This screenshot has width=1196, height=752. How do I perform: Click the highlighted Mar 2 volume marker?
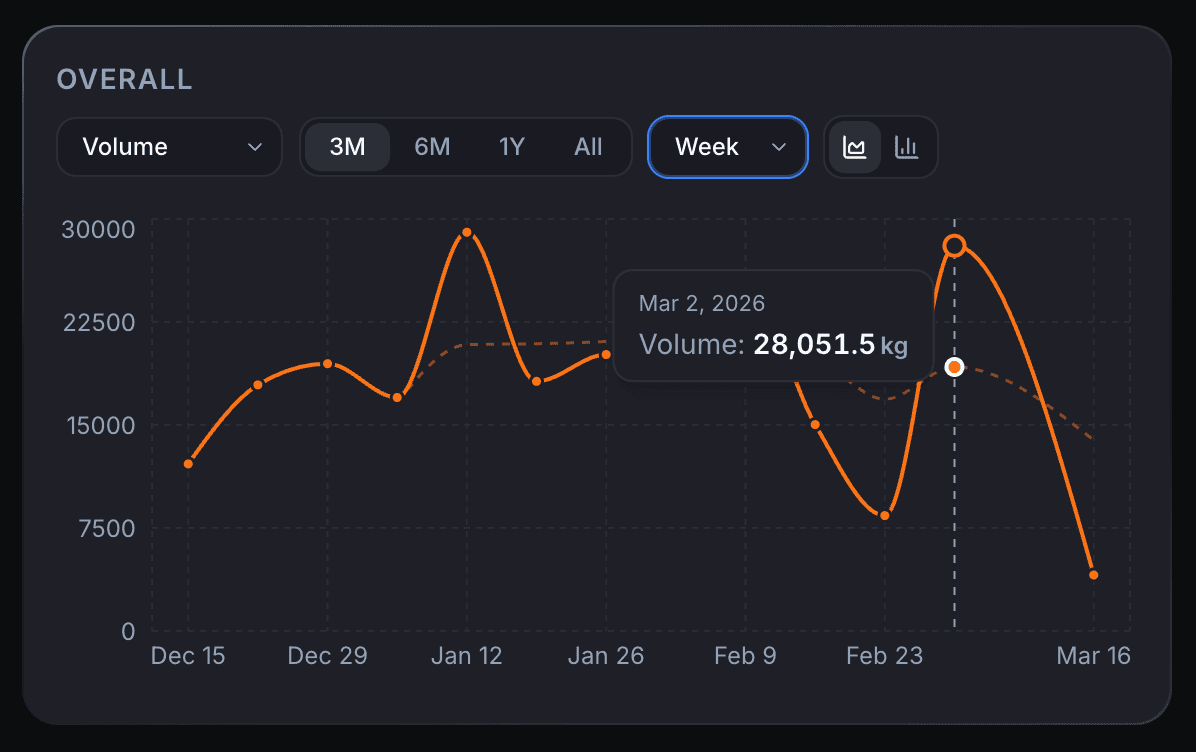click(x=954, y=246)
